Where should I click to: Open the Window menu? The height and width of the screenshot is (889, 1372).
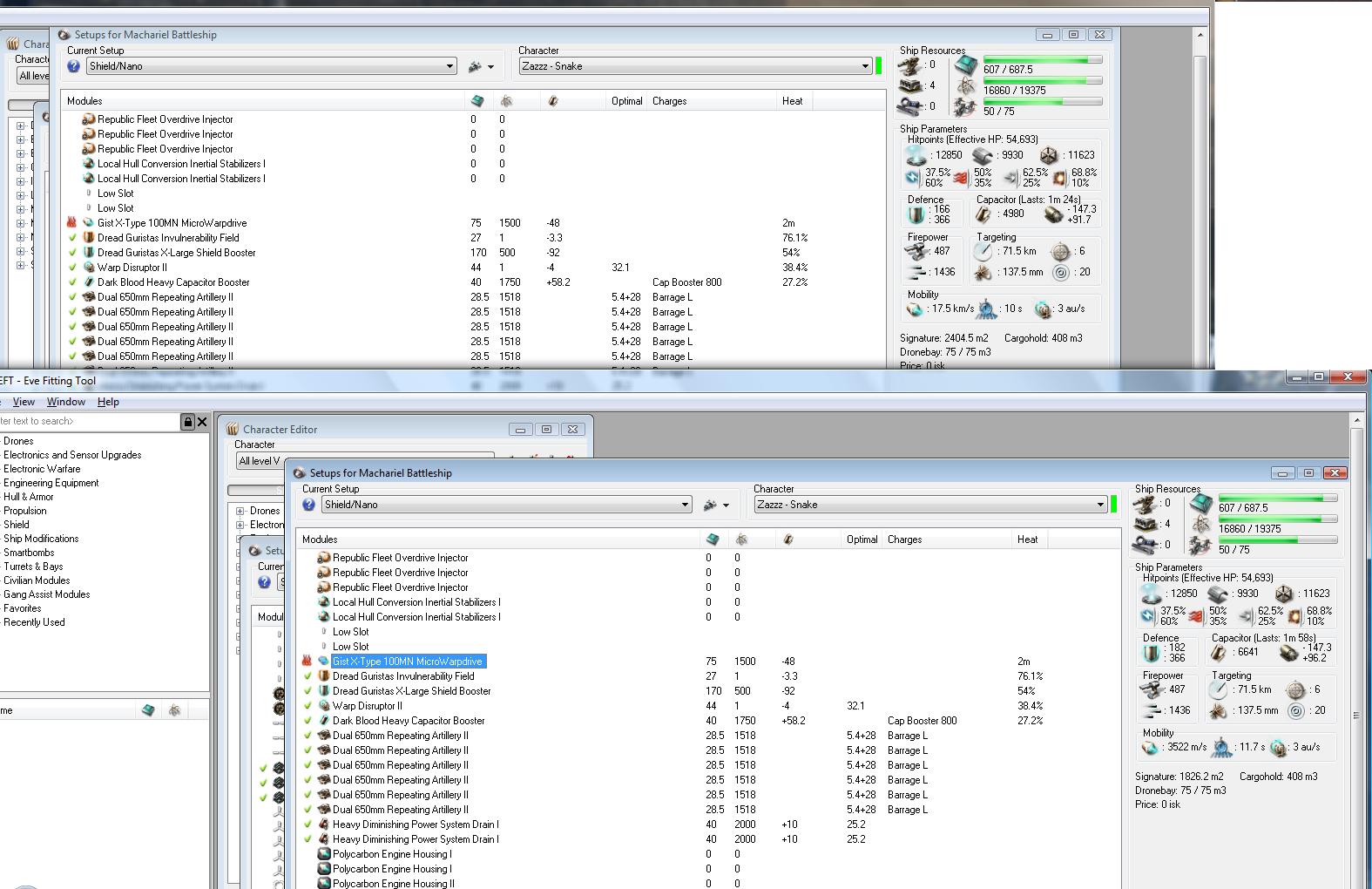tap(65, 402)
